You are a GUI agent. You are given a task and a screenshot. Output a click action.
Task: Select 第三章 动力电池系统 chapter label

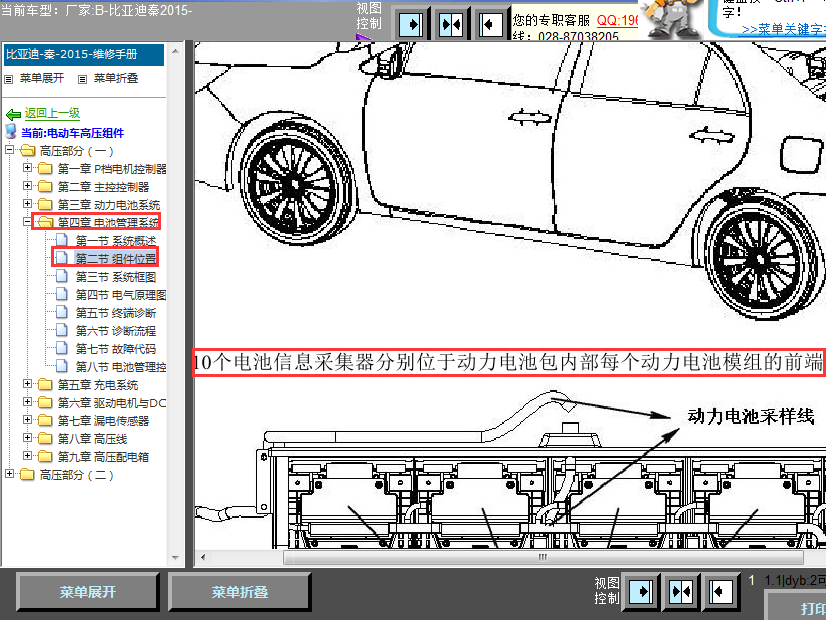[109, 204]
